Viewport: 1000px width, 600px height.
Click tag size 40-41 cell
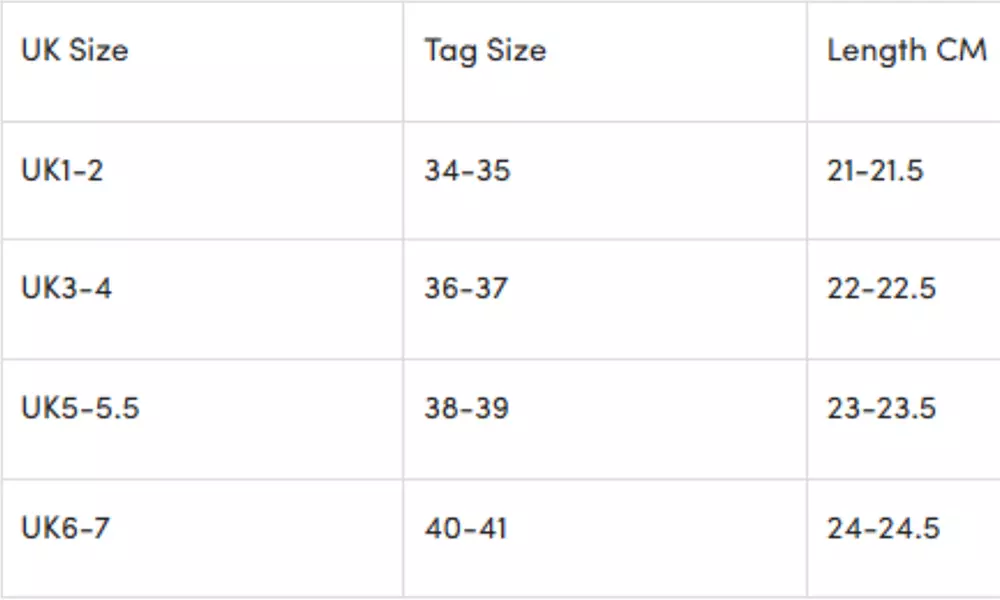466,528
